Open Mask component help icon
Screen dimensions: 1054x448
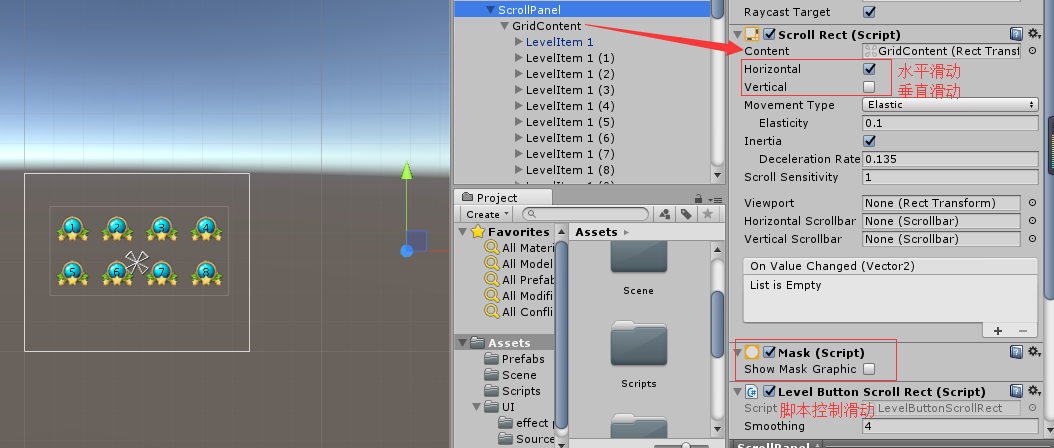[1016, 352]
